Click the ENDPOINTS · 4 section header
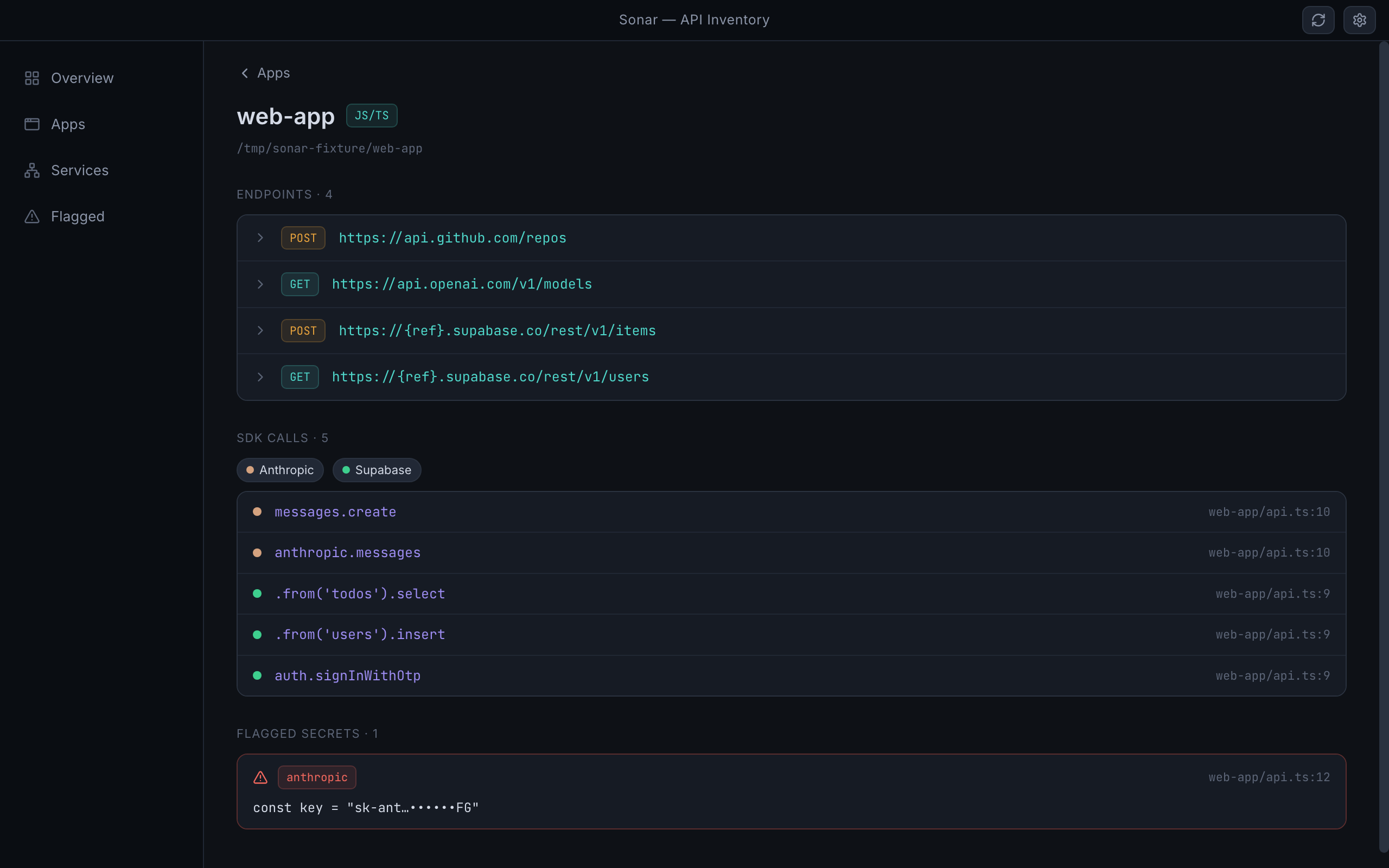The height and width of the screenshot is (868, 1389). 285,195
